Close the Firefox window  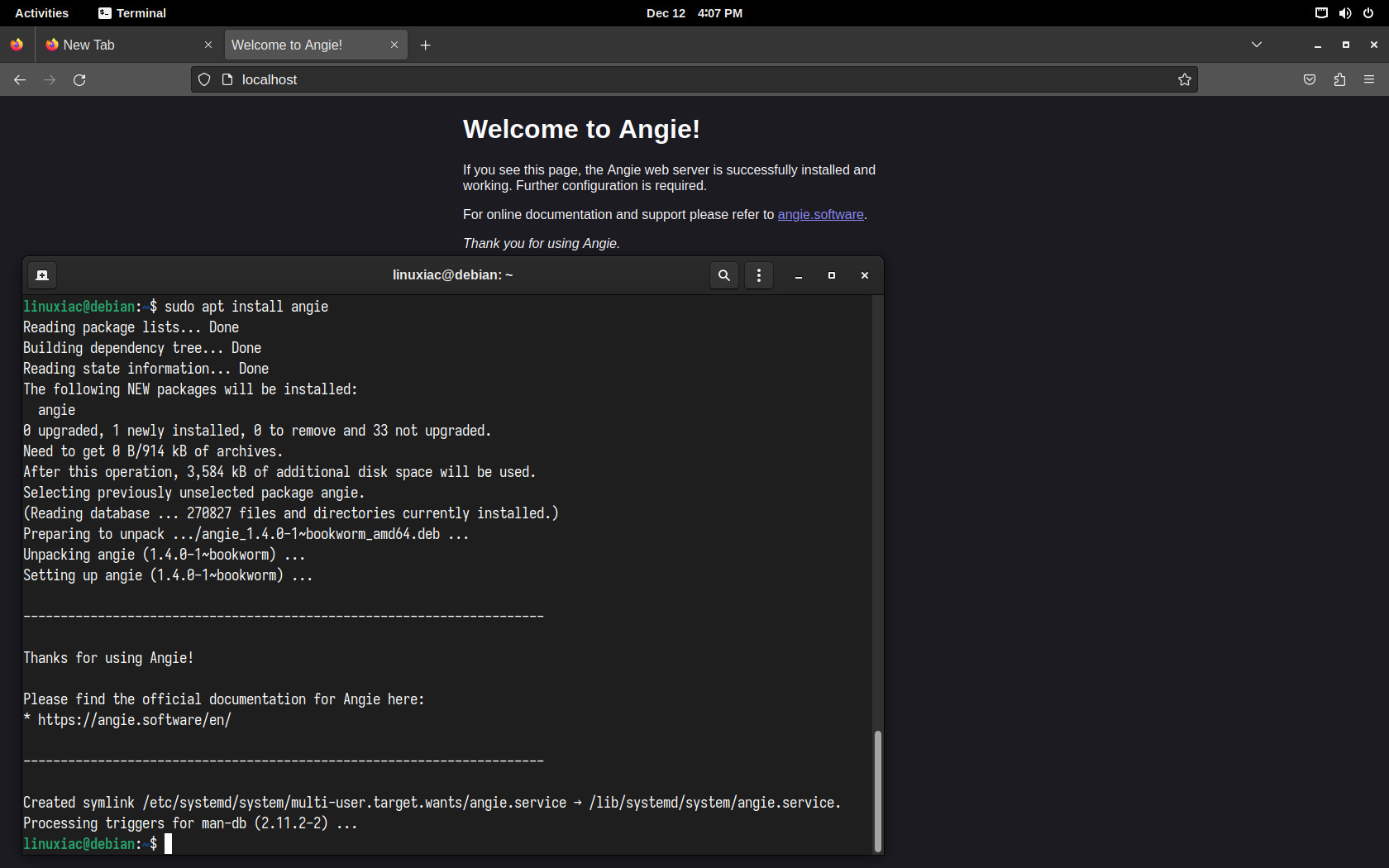click(x=1374, y=45)
